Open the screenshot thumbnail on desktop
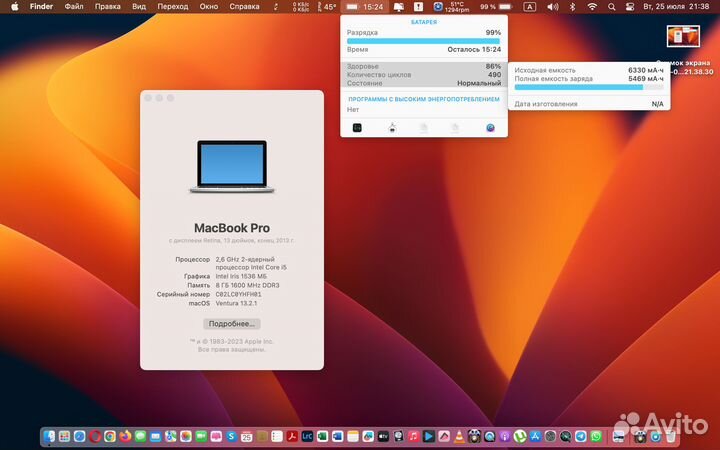The height and width of the screenshot is (450, 720). click(x=683, y=36)
